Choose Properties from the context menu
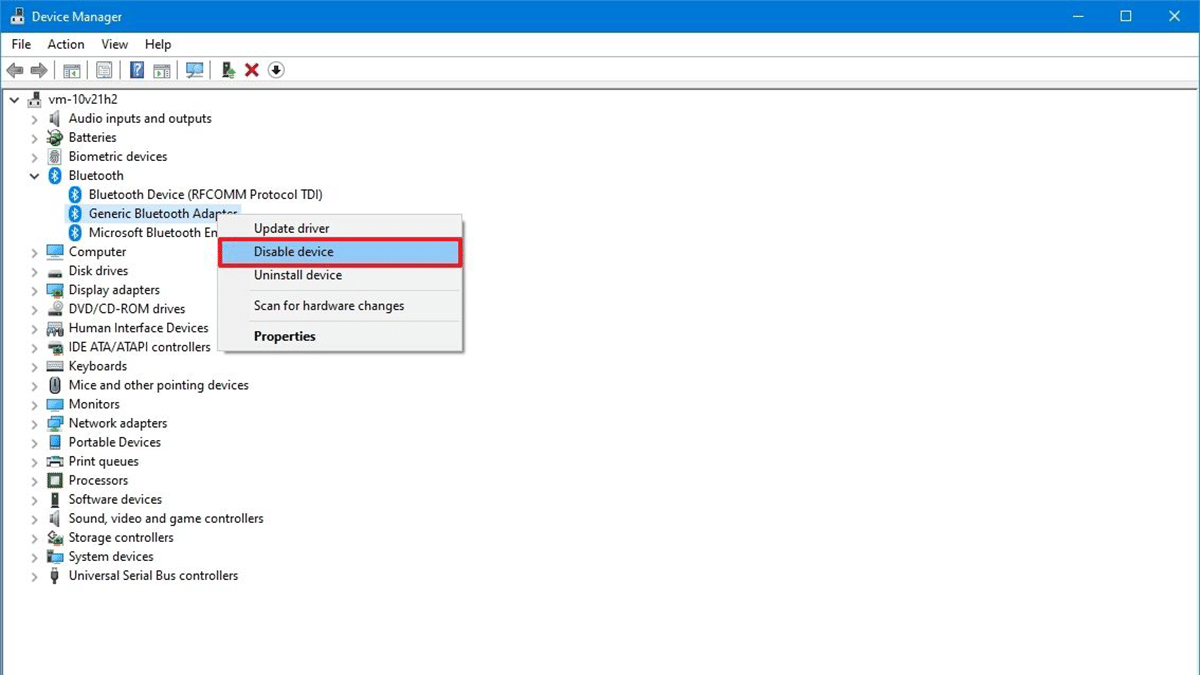 coord(340,336)
